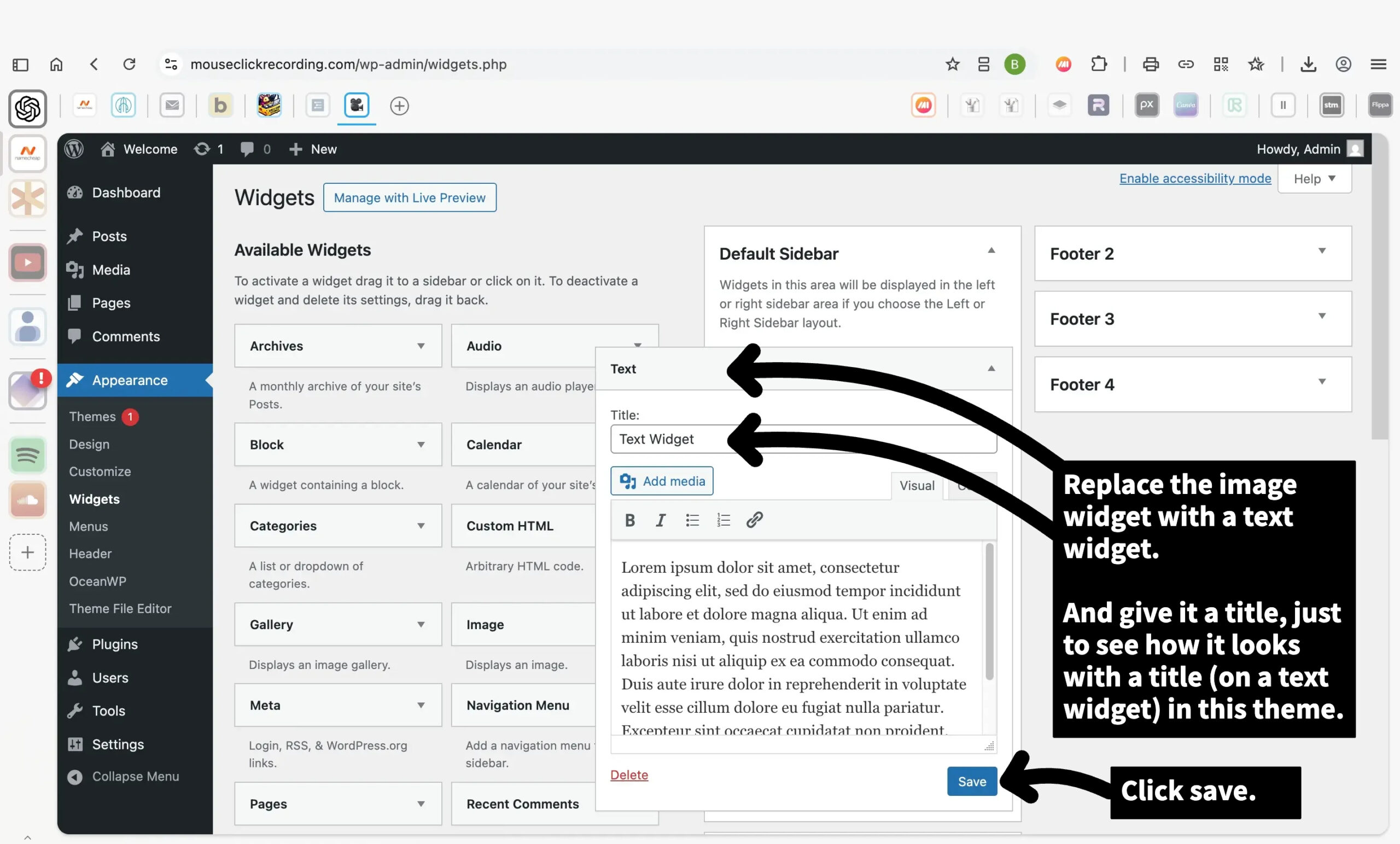Viewport: 1400px width, 844px height.
Task: Open the Help dropdown tab
Action: coord(1314,179)
